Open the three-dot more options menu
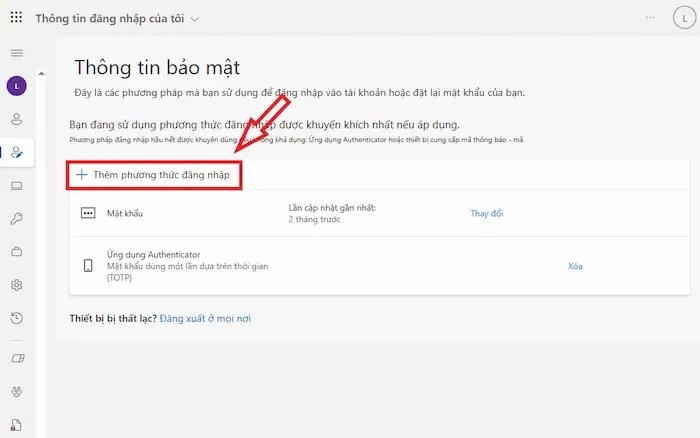 (651, 19)
